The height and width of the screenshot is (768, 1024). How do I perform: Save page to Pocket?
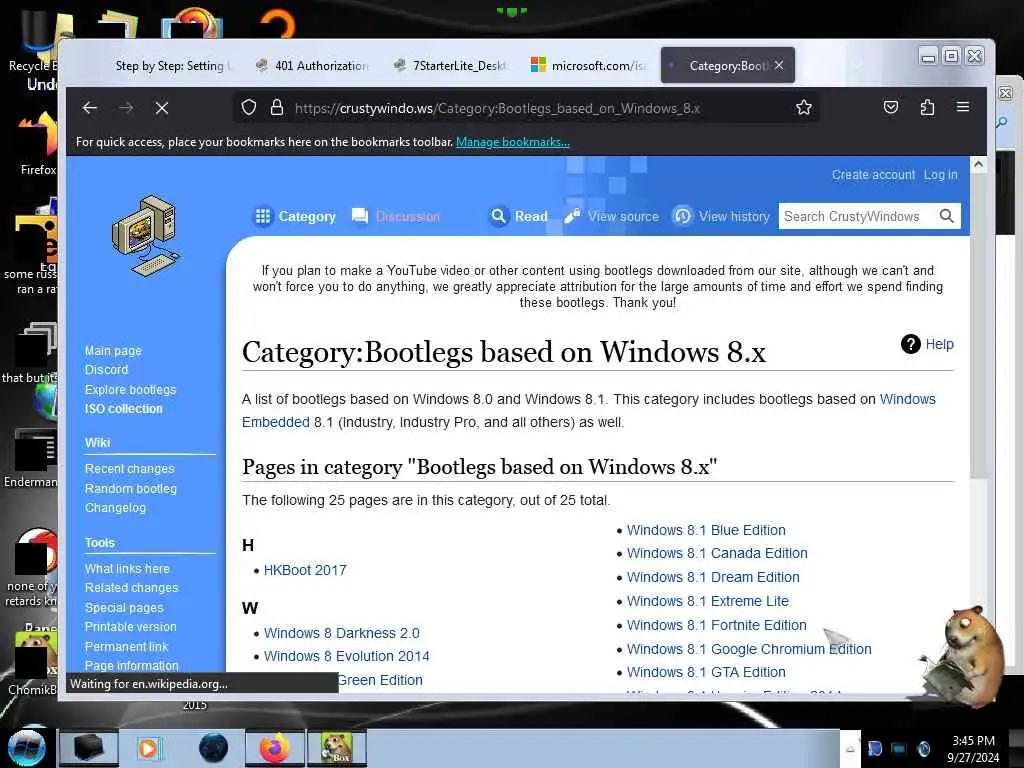(891, 107)
